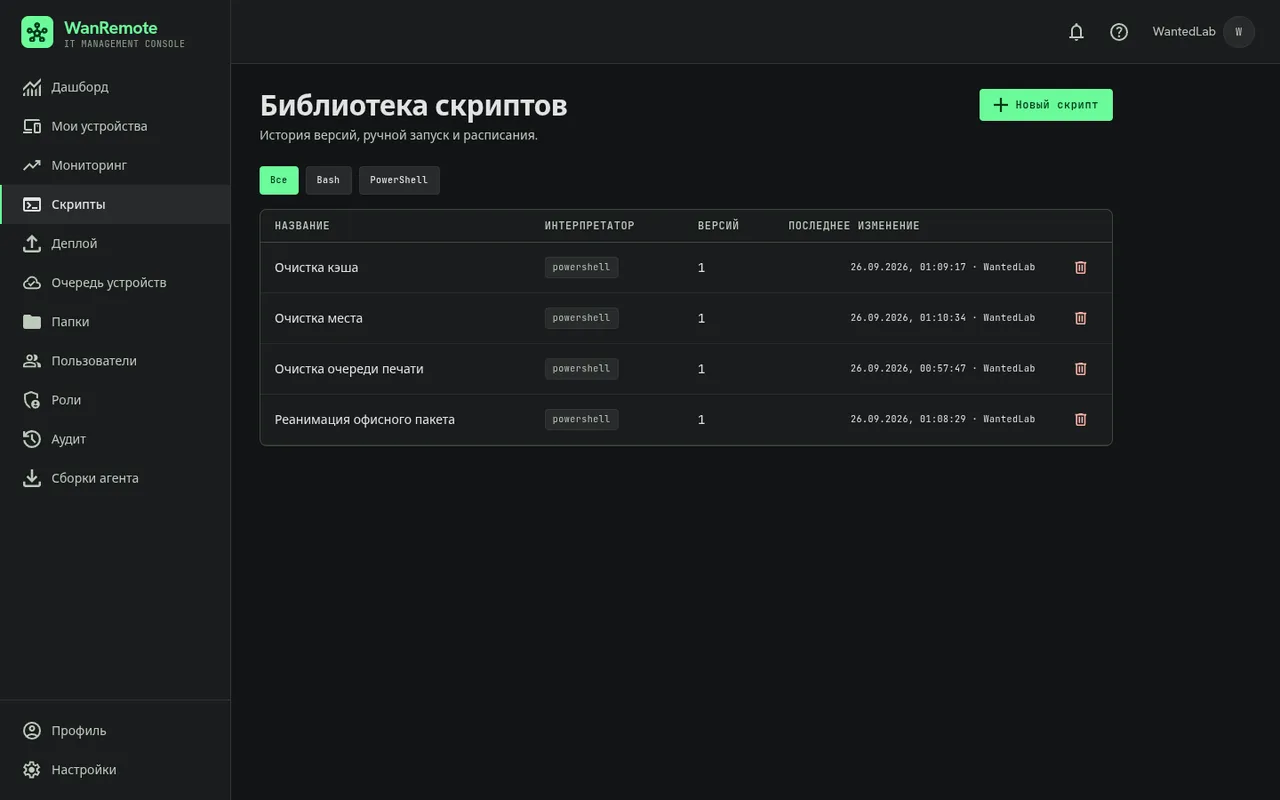This screenshot has height=800, width=1280.
Task: Click the Дашборд chart icon
Action: coord(32,87)
